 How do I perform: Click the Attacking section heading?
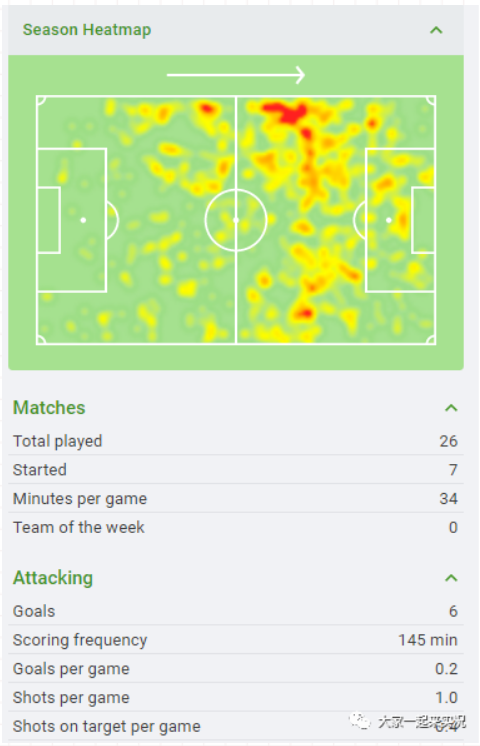(53, 578)
